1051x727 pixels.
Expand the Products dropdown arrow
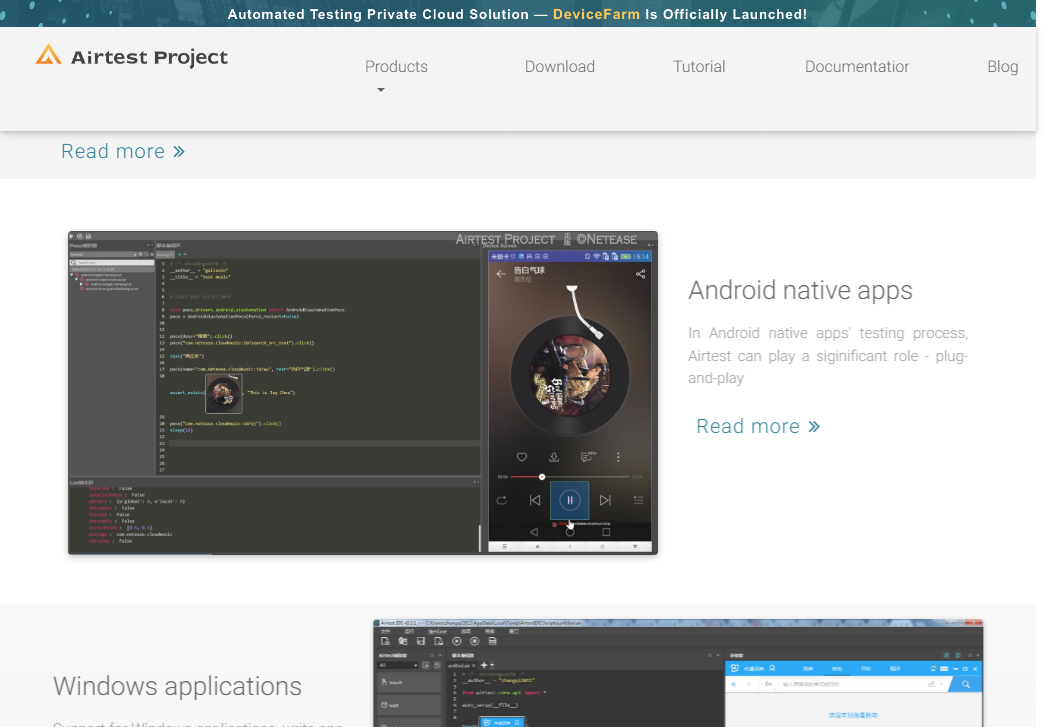pos(381,90)
